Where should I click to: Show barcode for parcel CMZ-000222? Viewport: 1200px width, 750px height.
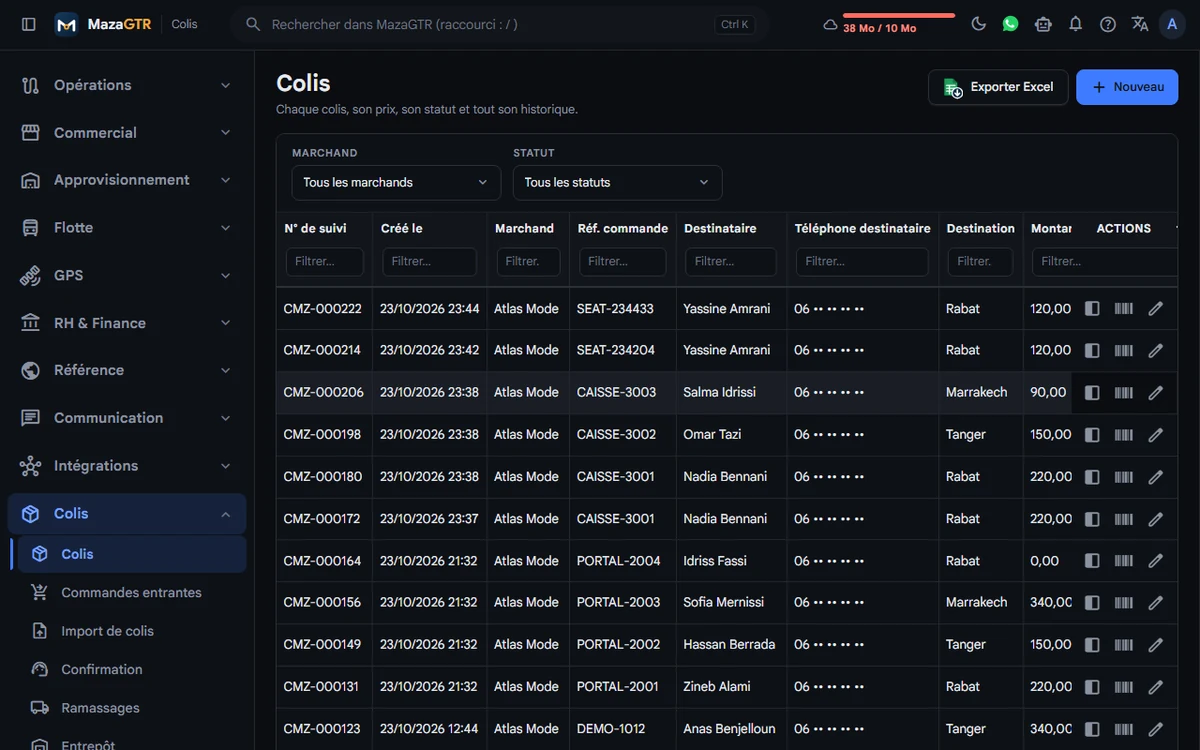1123,309
